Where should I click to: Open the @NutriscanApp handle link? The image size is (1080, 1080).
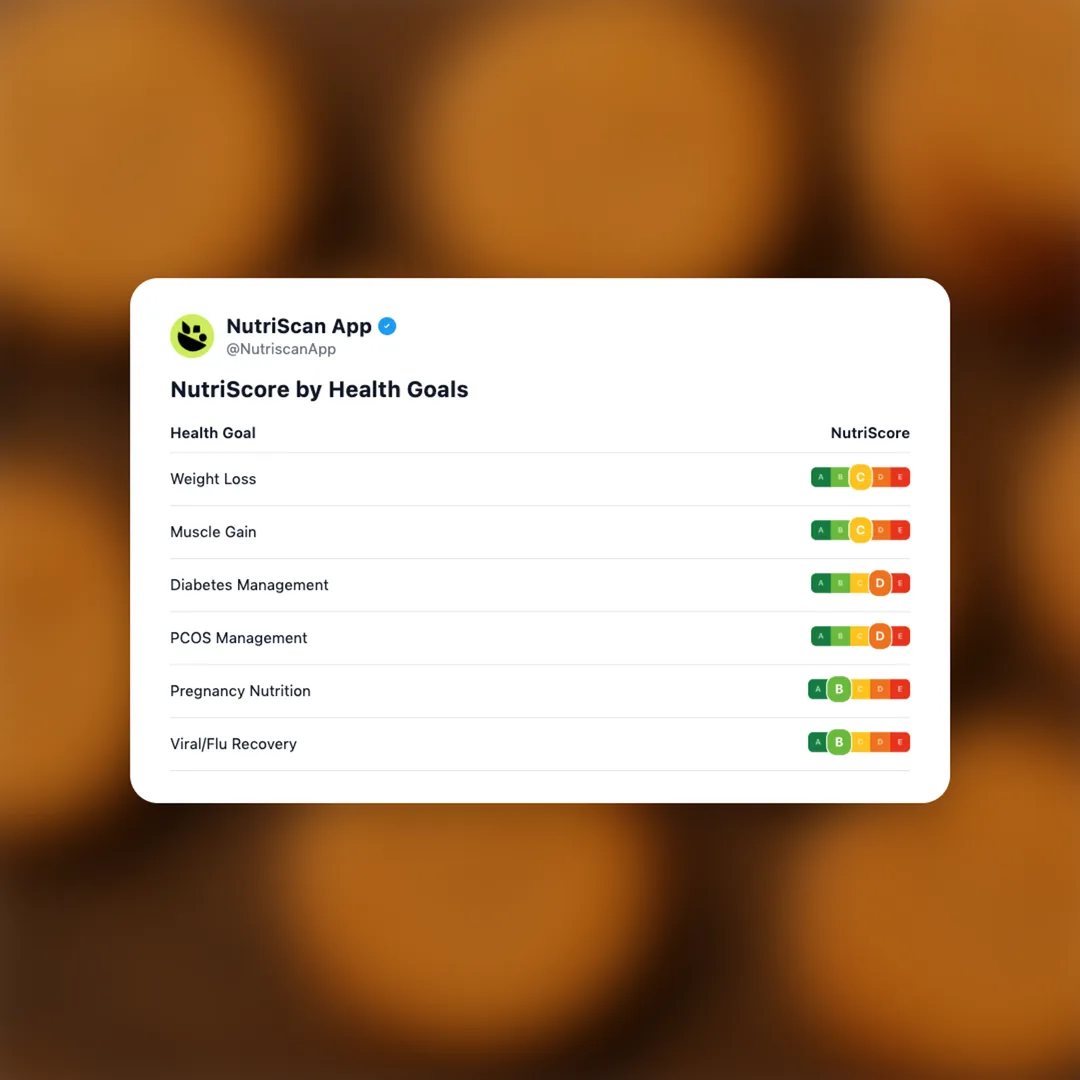pos(281,350)
